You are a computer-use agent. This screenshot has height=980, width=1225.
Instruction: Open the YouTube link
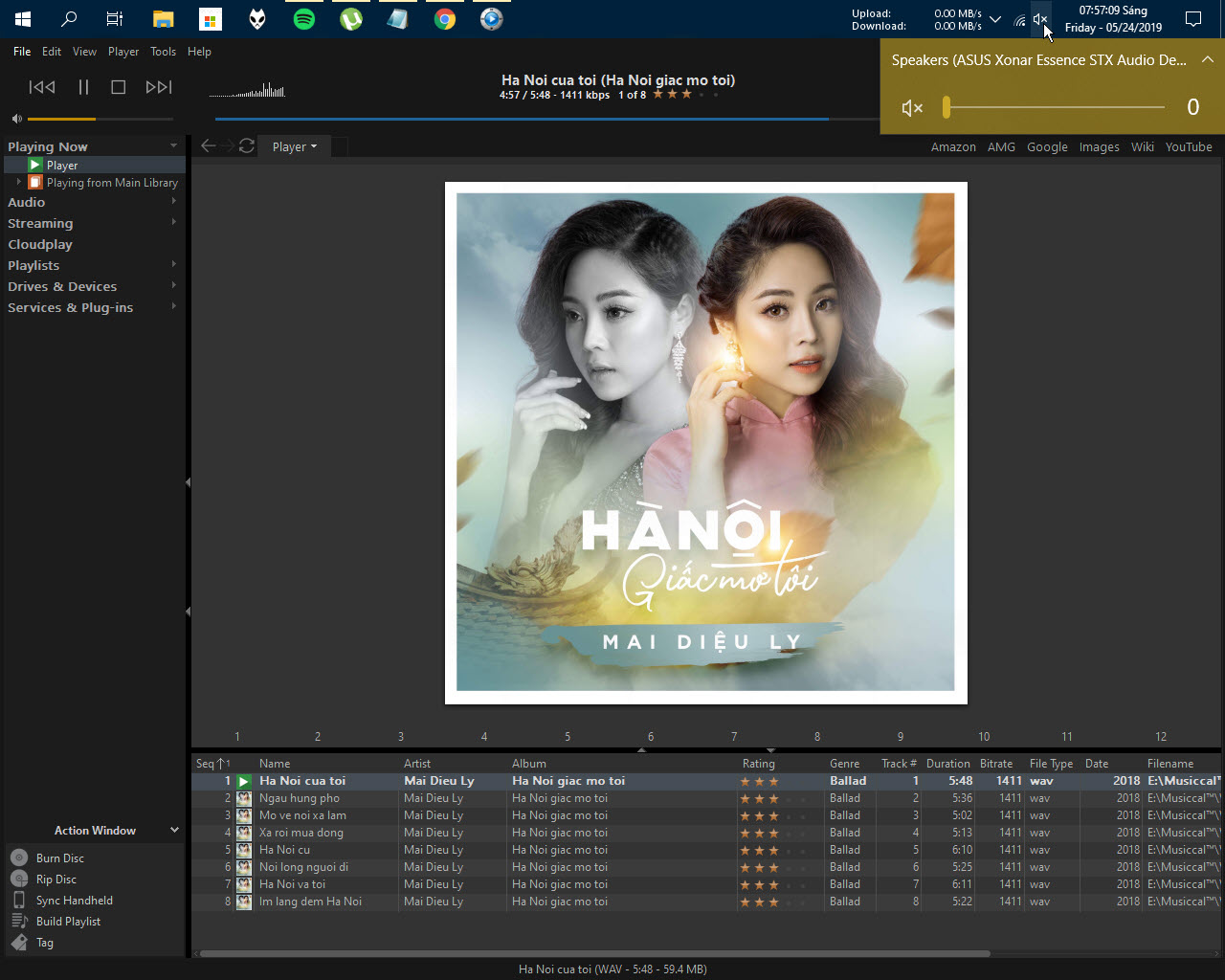(1189, 146)
